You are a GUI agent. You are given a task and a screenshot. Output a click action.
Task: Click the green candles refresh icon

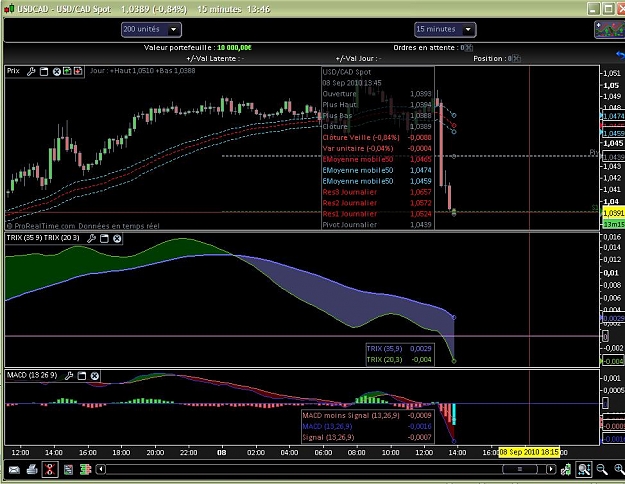(x=566, y=470)
